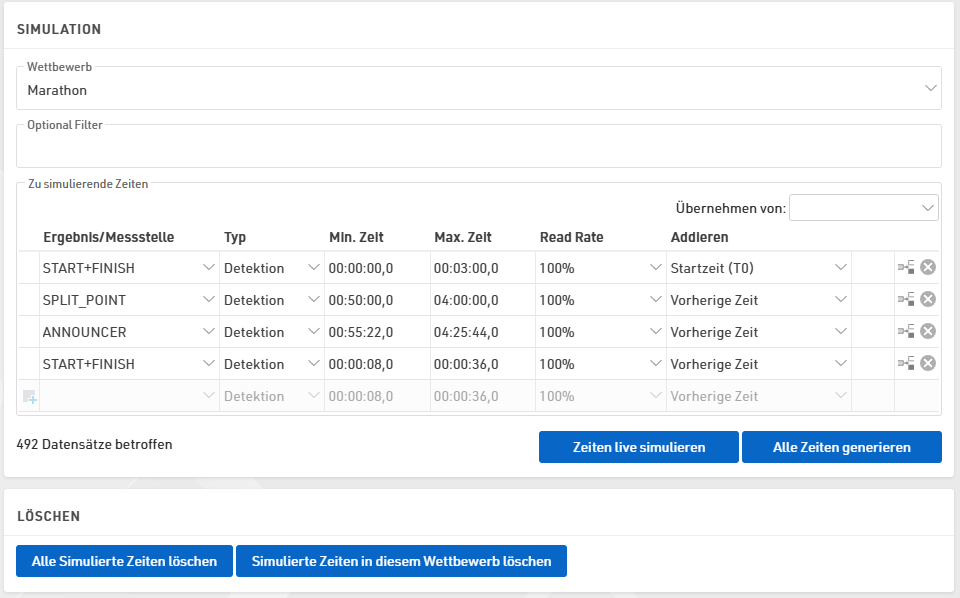The height and width of the screenshot is (598, 960).
Task: Click Alle Simulierte Zeiten löschen
Action: (x=124, y=561)
